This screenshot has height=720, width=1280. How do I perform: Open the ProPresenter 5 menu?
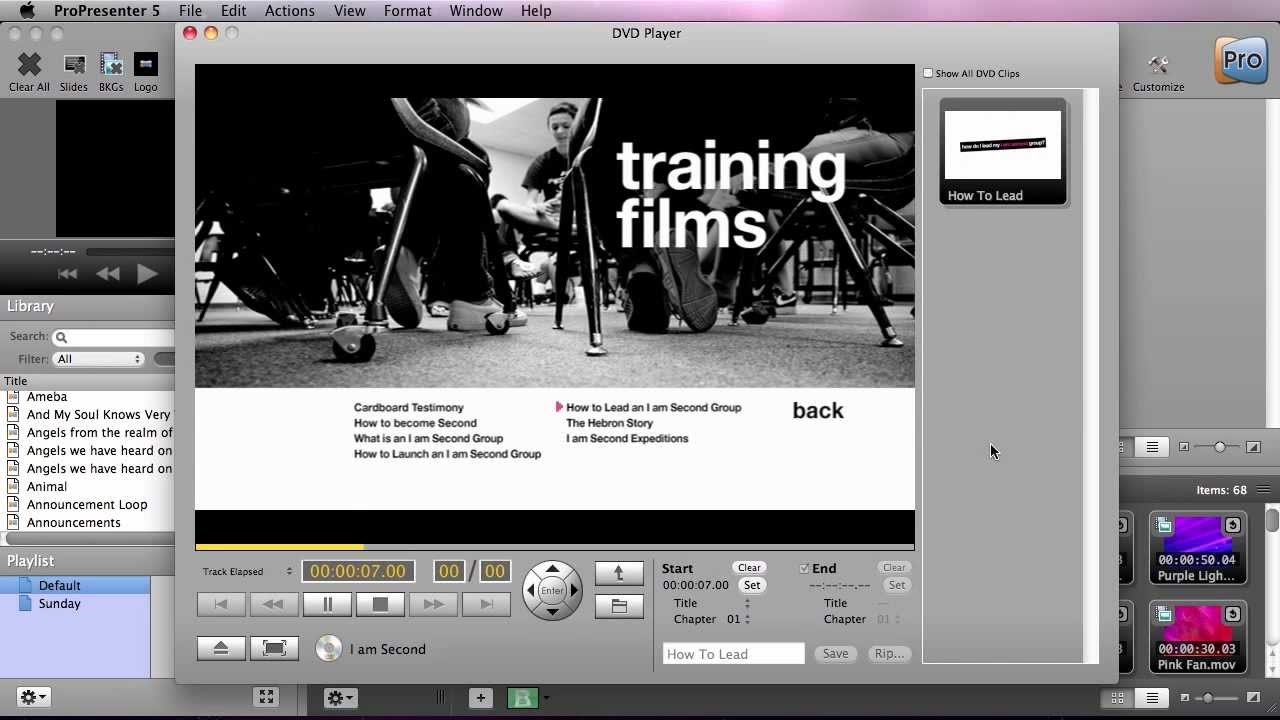(107, 11)
